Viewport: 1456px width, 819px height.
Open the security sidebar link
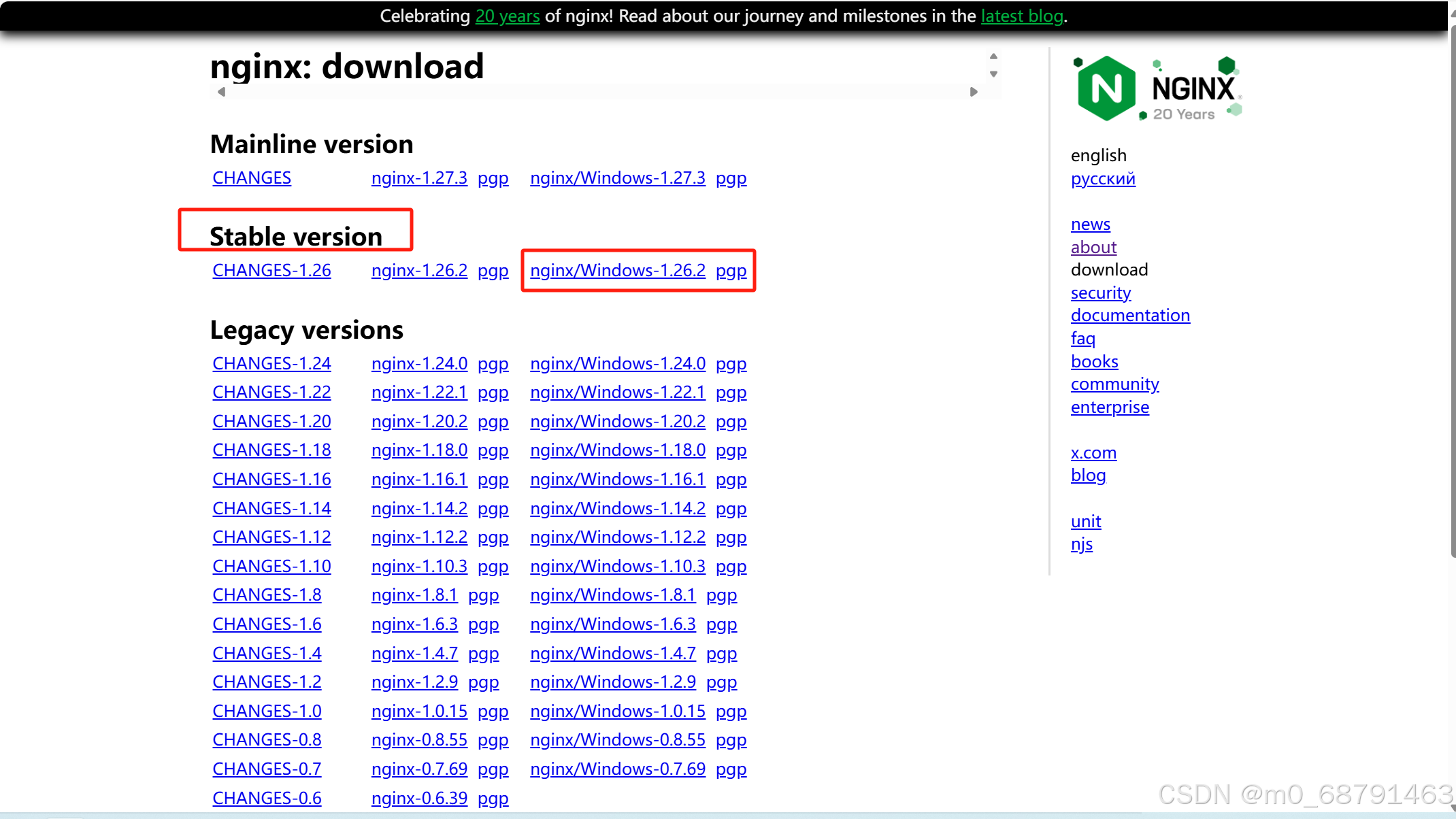pyautogui.click(x=1100, y=293)
